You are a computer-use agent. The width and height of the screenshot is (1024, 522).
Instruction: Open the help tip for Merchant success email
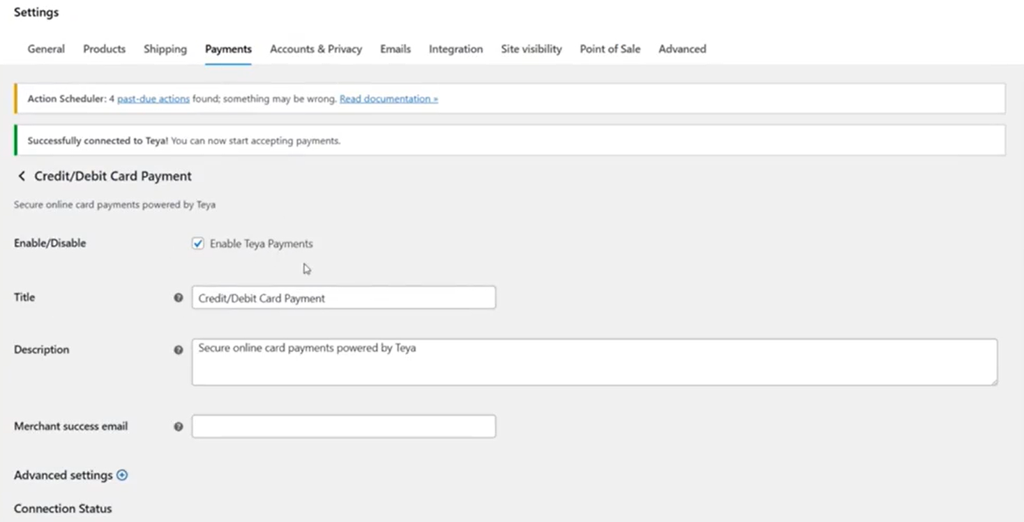tap(178, 427)
